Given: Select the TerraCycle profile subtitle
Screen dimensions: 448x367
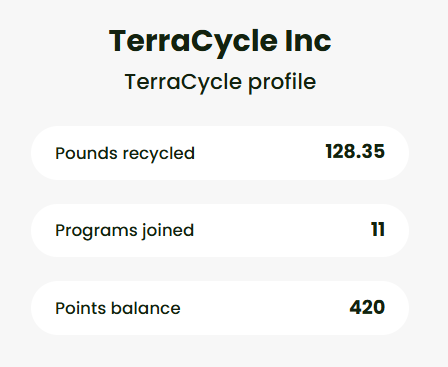Looking at the screenshot, I should [x=220, y=82].
